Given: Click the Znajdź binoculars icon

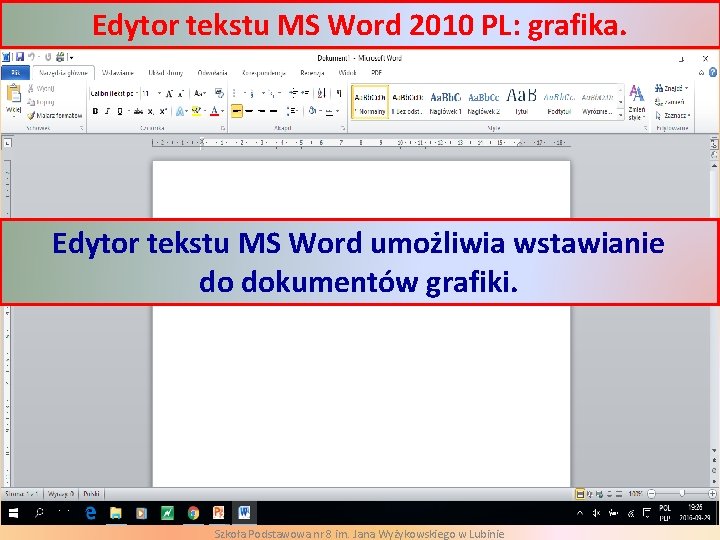Looking at the screenshot, I should point(659,88).
